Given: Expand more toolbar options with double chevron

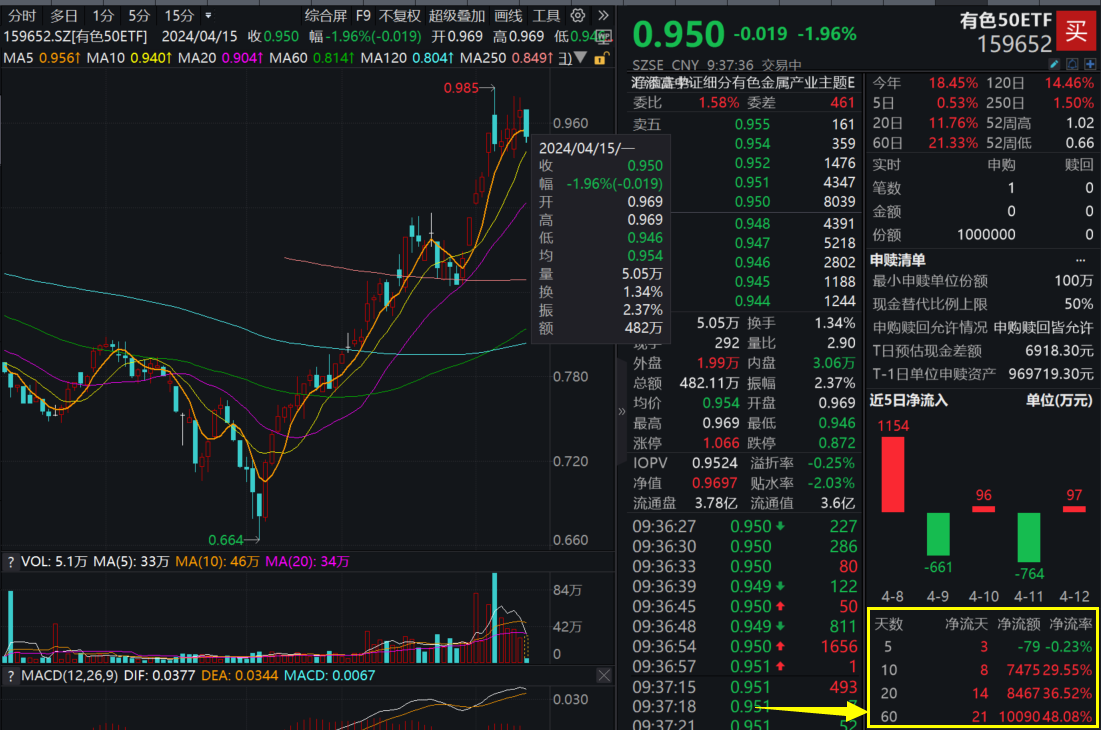Looking at the screenshot, I should click(603, 15).
